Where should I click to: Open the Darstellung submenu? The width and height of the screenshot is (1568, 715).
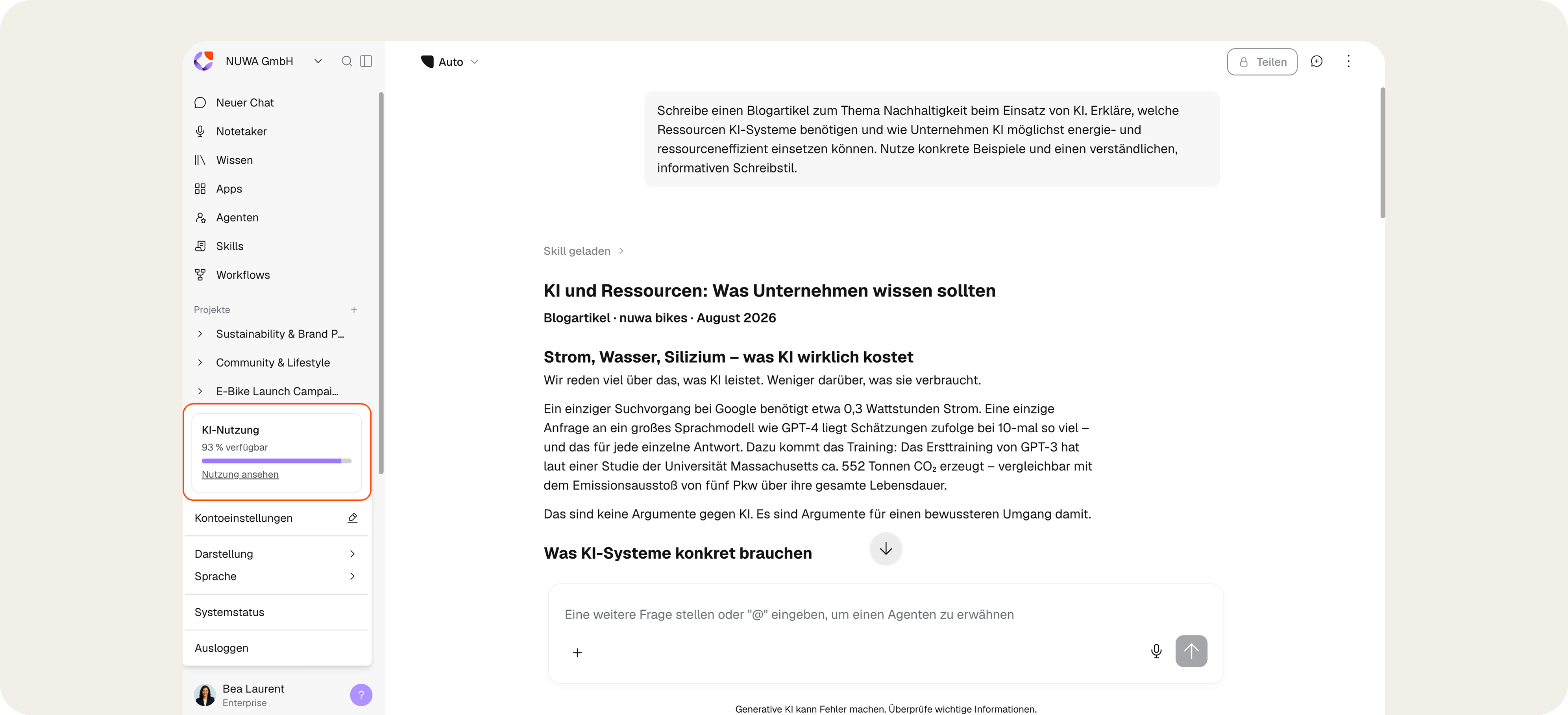276,554
